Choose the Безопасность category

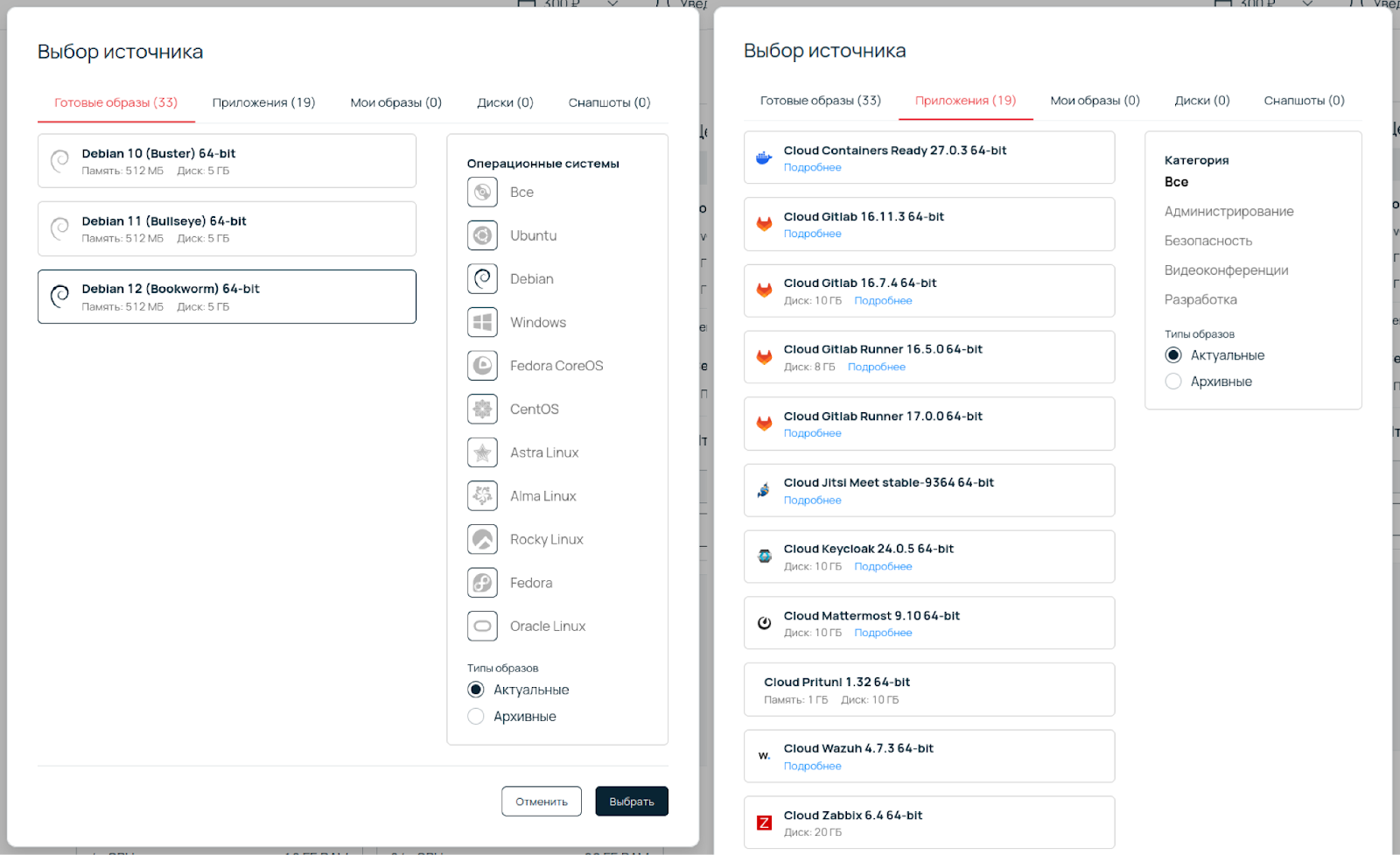(x=1207, y=241)
